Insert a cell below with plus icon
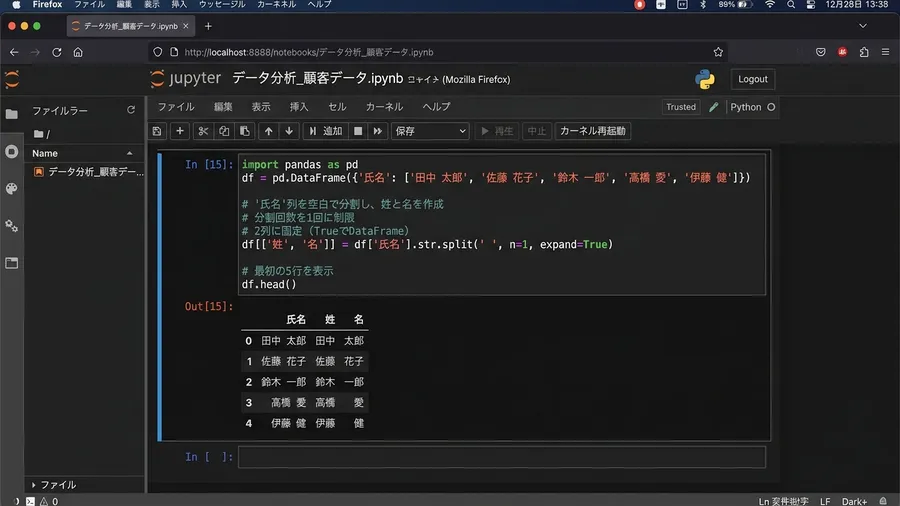 180,131
